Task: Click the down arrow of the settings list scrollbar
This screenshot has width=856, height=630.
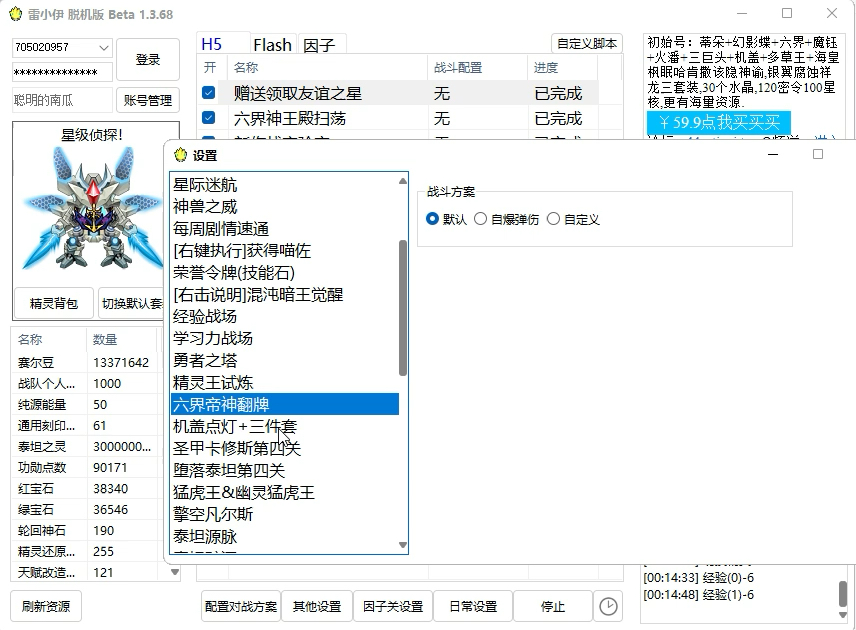Action: pyautogui.click(x=403, y=543)
